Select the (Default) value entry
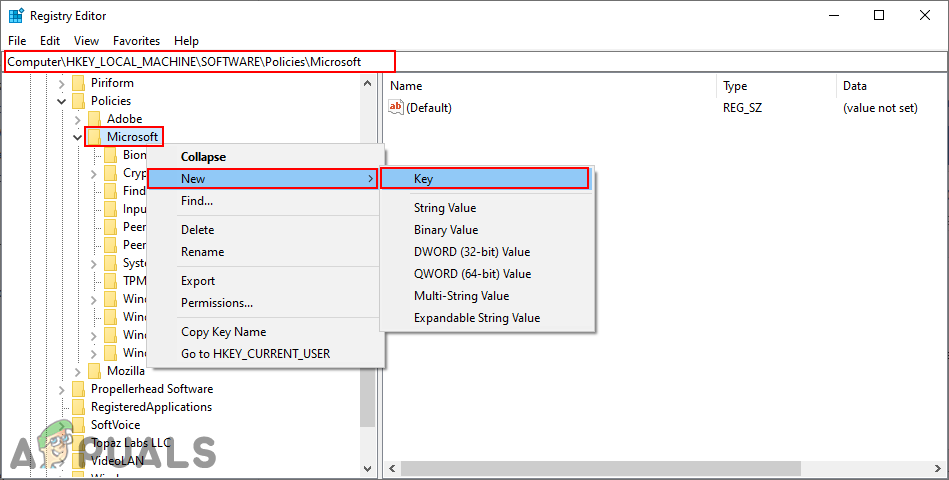Viewport: 949px width, 480px height. (429, 108)
